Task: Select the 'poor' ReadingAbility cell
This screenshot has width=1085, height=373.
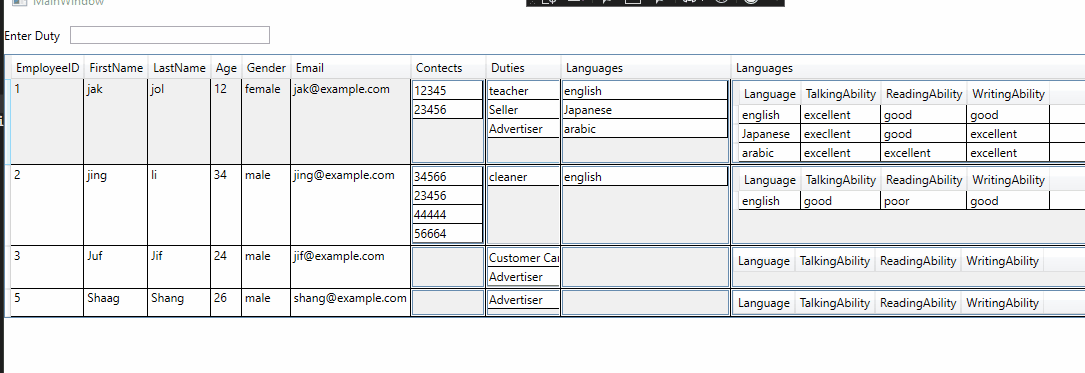Action: tap(924, 201)
